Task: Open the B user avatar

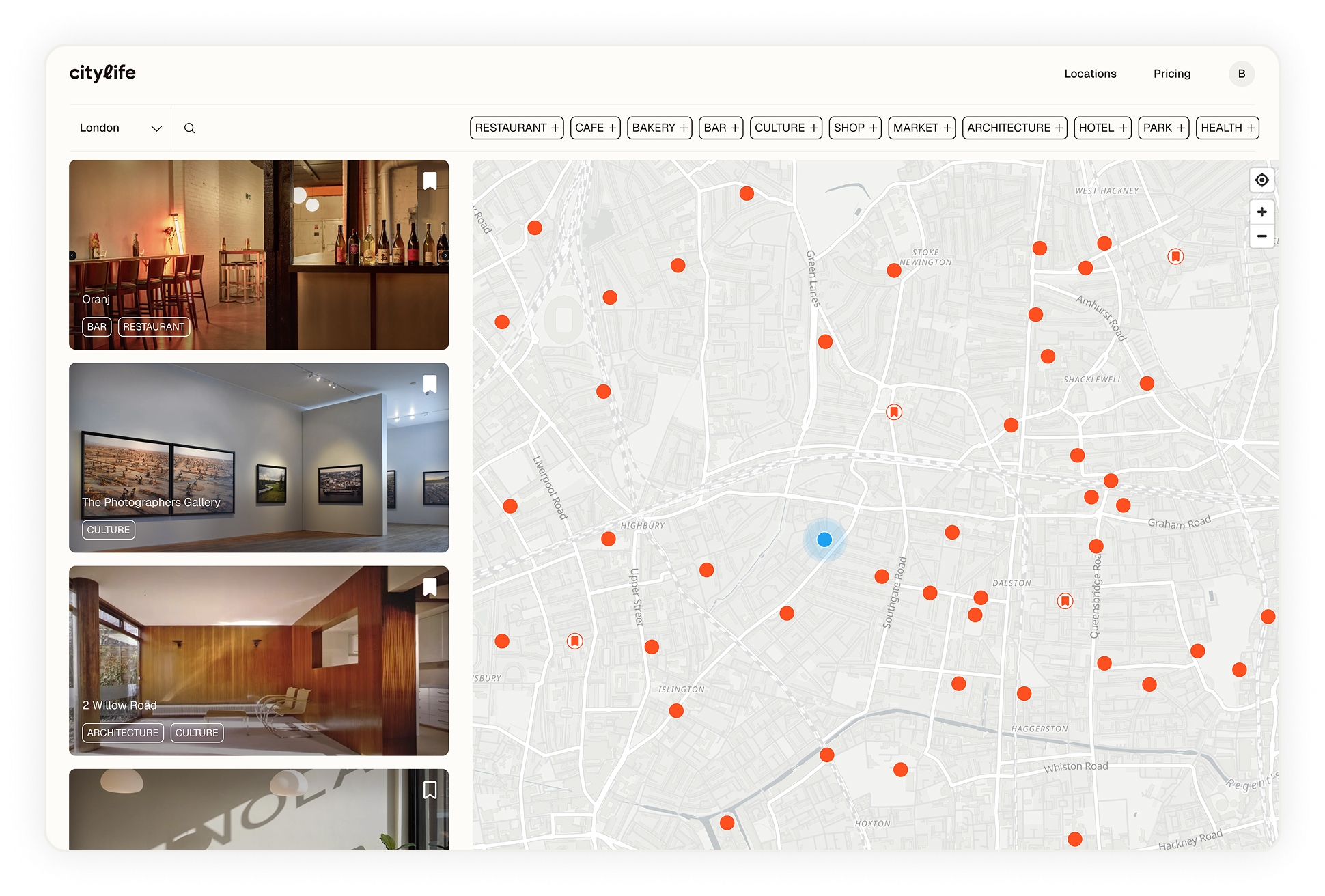Action: 1242,74
